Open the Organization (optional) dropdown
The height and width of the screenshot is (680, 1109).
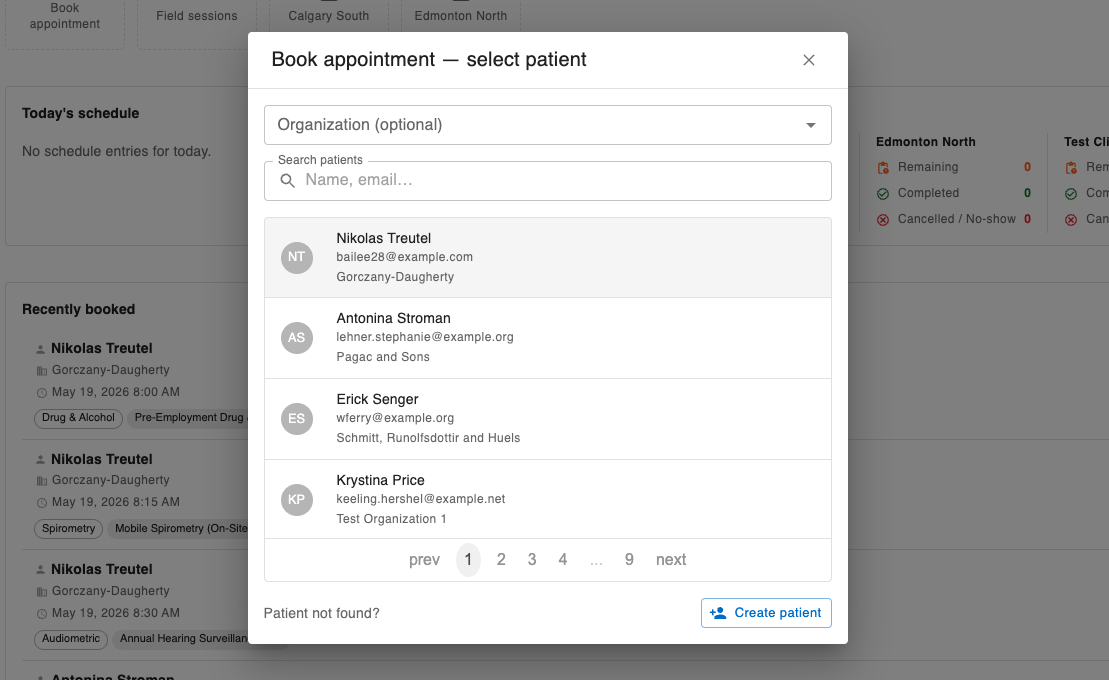(x=547, y=125)
